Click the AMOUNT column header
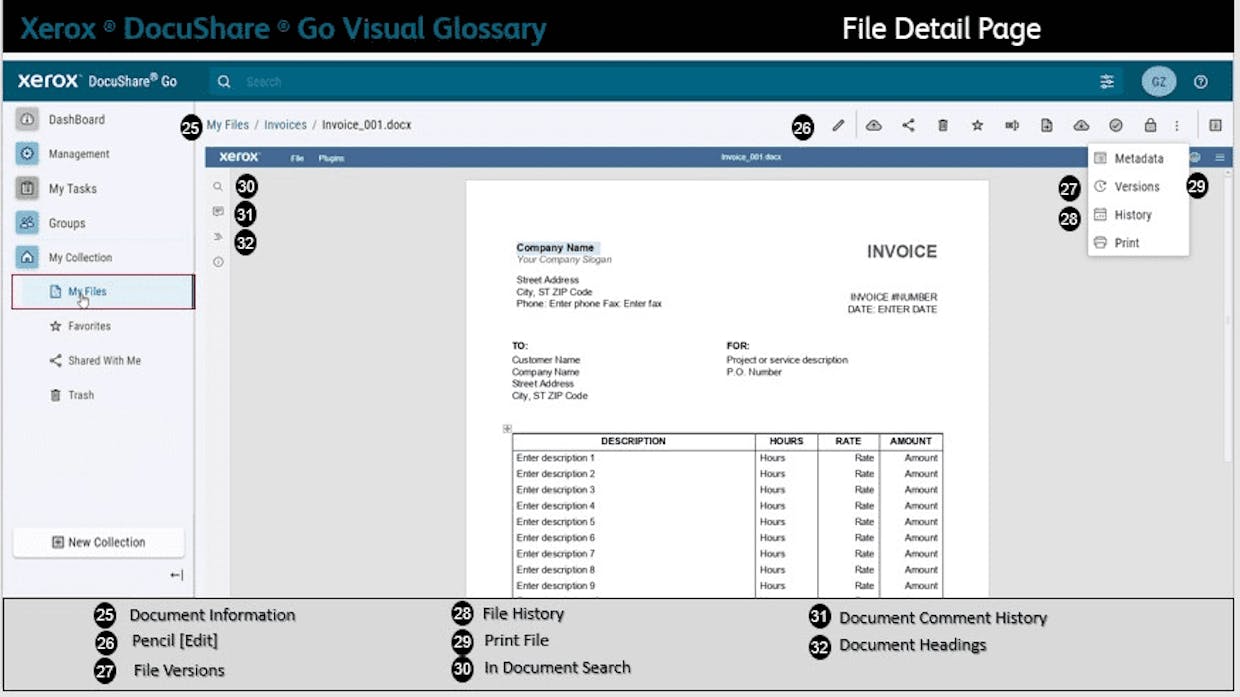The height and width of the screenshot is (697, 1240). coord(911,441)
